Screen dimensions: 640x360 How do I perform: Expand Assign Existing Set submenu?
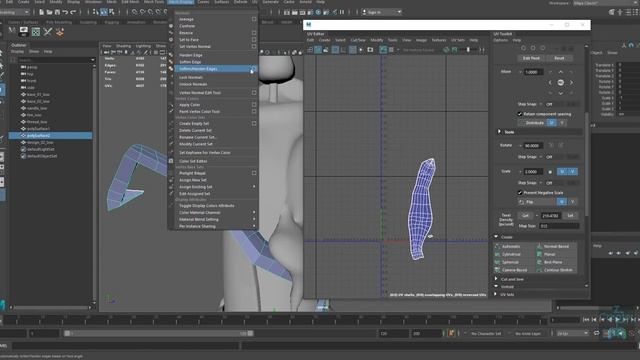pos(254,187)
